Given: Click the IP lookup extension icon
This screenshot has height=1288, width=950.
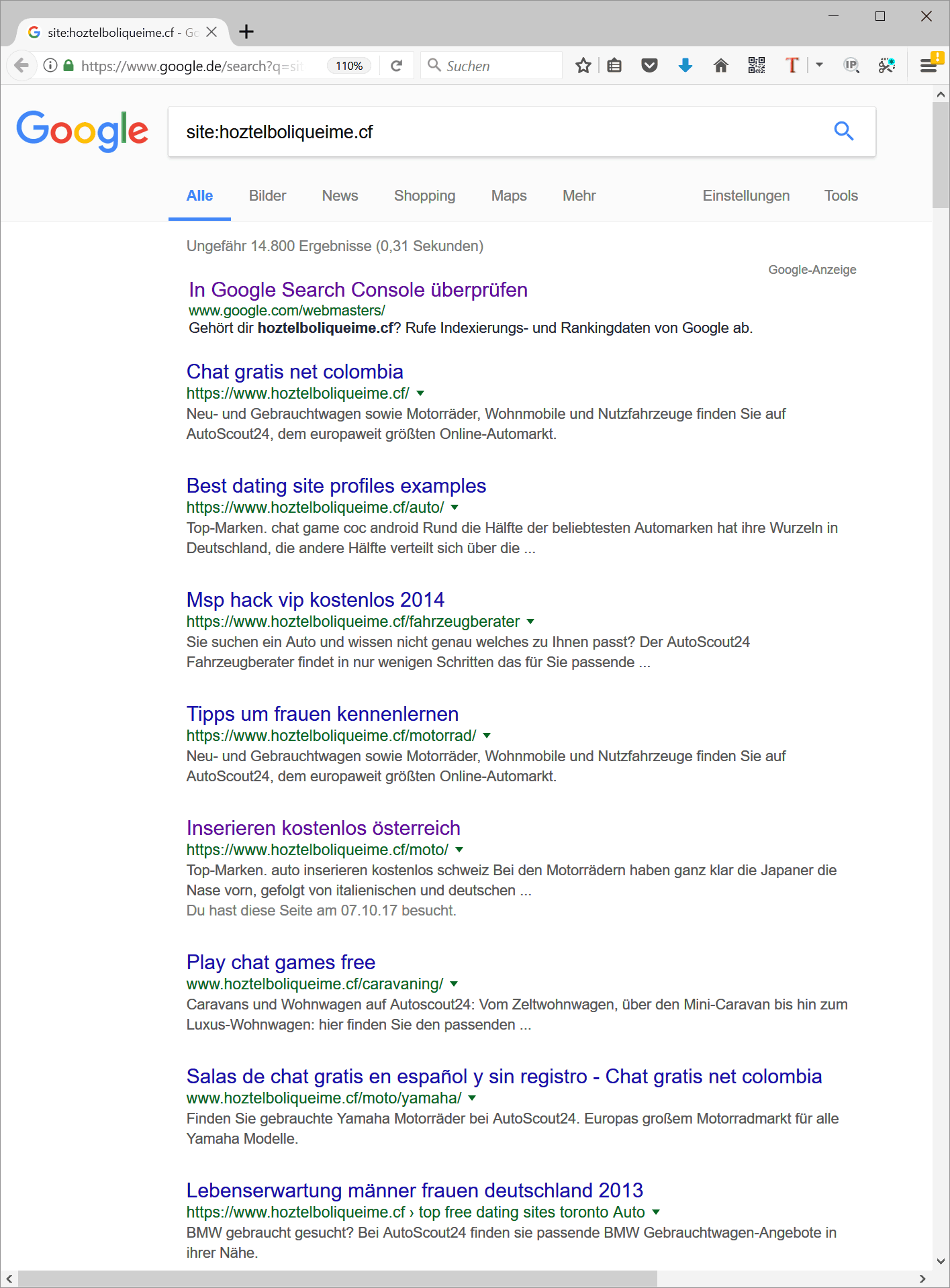Looking at the screenshot, I should click(x=851, y=66).
